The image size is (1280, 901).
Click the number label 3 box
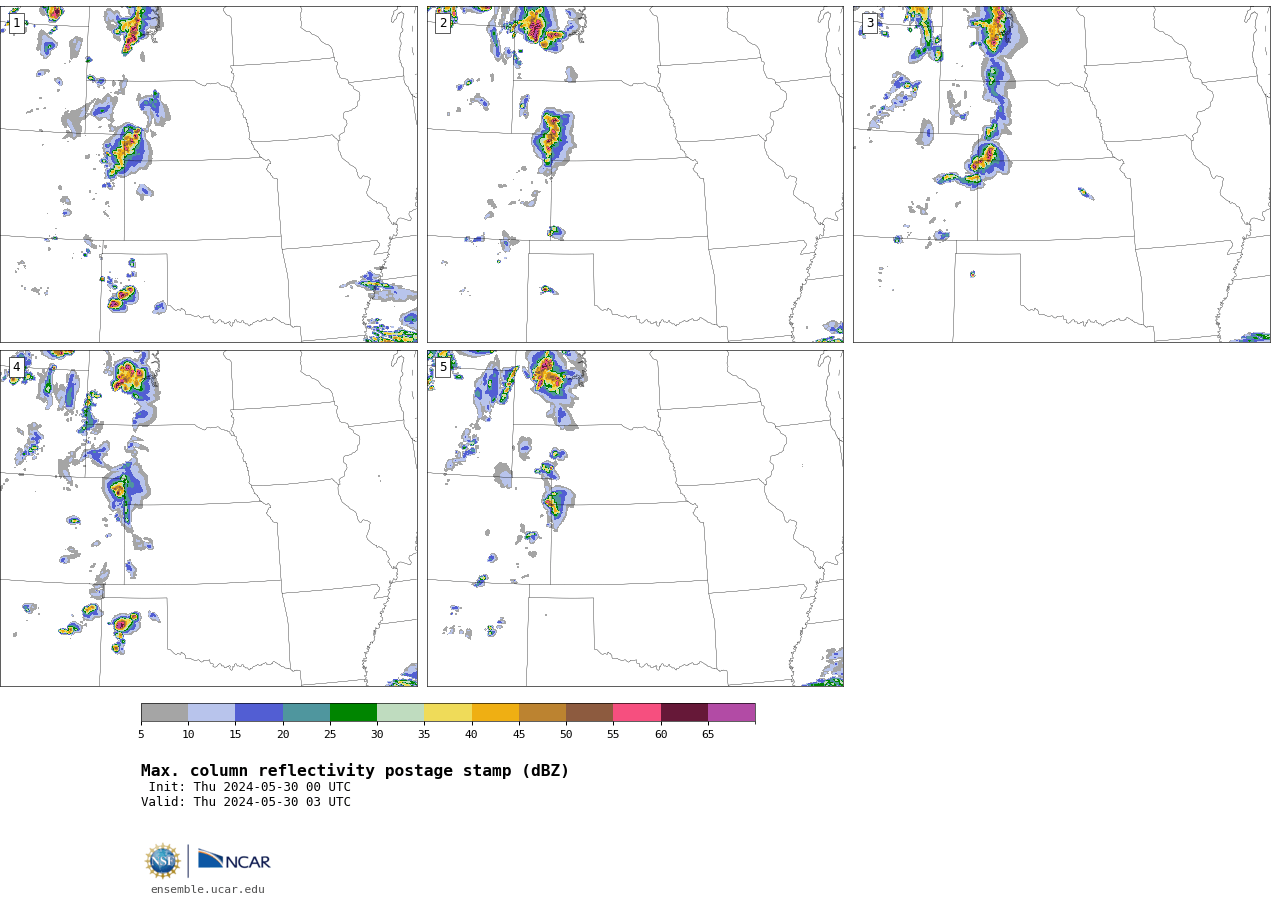point(870,23)
